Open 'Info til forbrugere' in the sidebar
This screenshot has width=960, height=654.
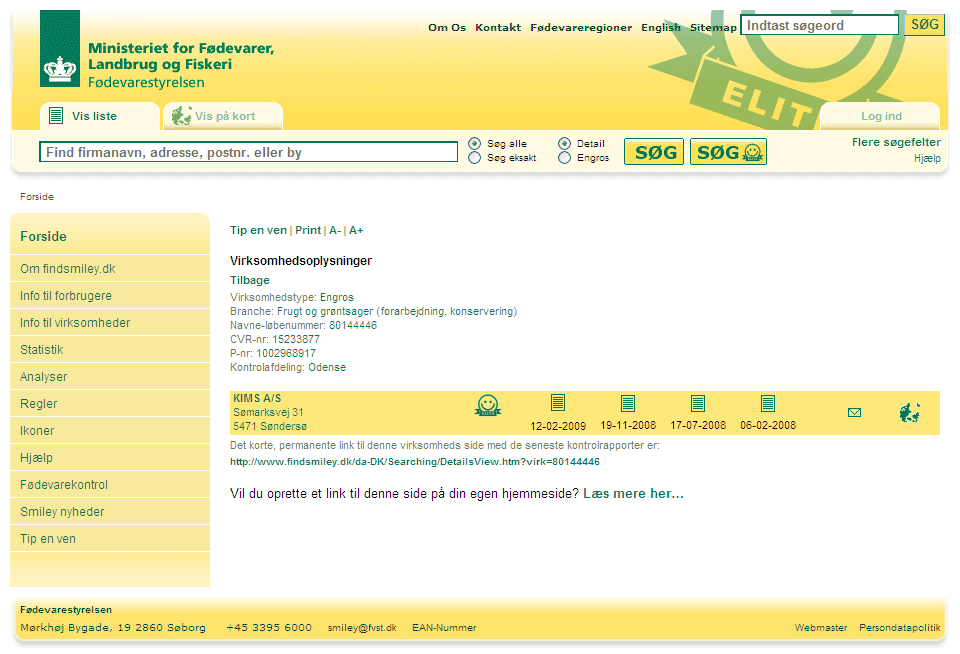[66, 296]
